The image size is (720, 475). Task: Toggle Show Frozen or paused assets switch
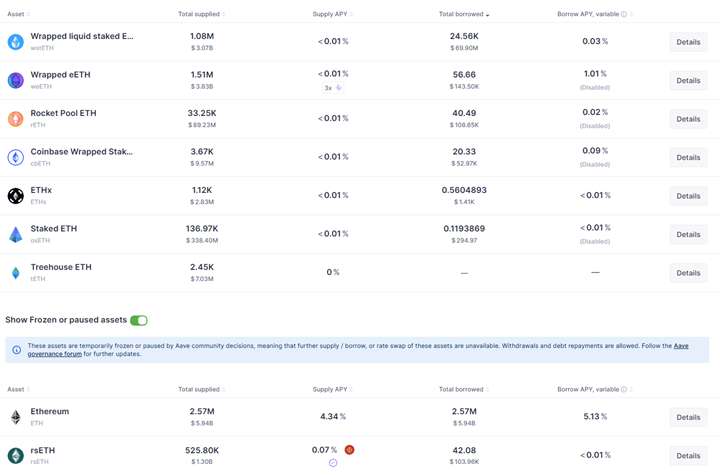coord(139,320)
